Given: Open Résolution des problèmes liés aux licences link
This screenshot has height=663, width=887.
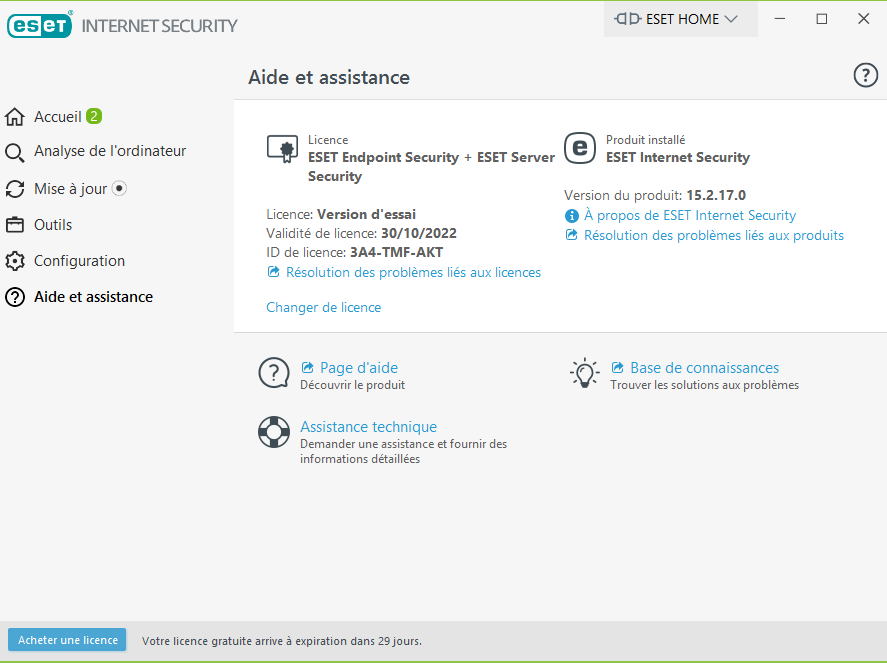Looking at the screenshot, I should (414, 273).
